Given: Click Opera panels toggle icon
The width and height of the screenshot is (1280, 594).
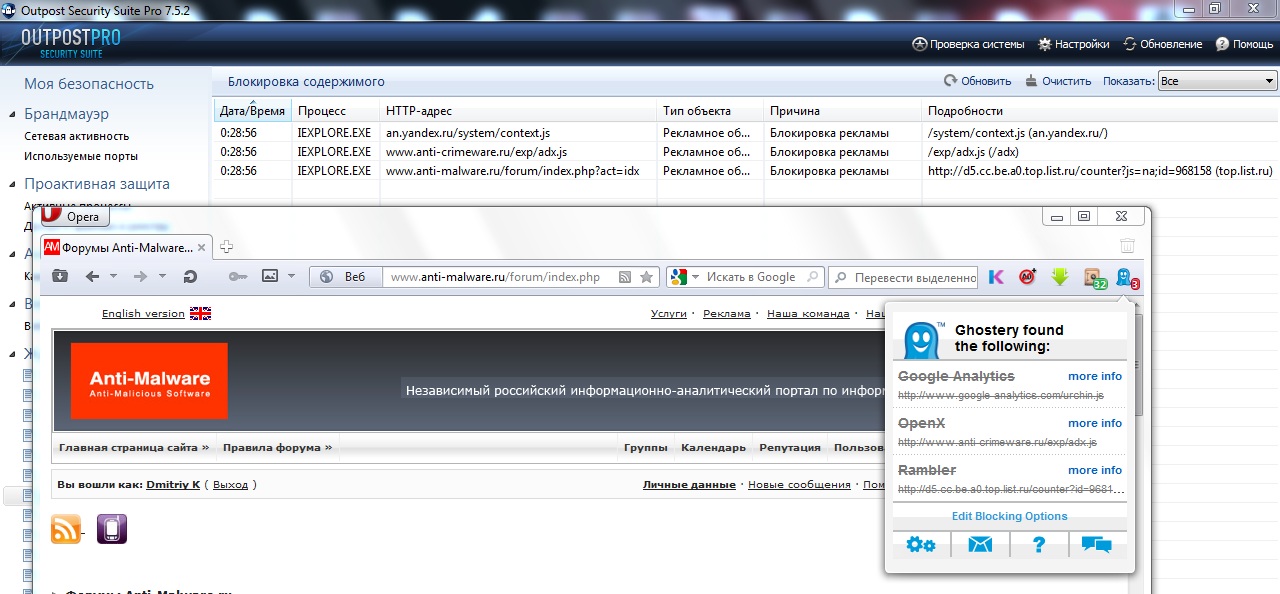Looking at the screenshot, I should 60,277.
